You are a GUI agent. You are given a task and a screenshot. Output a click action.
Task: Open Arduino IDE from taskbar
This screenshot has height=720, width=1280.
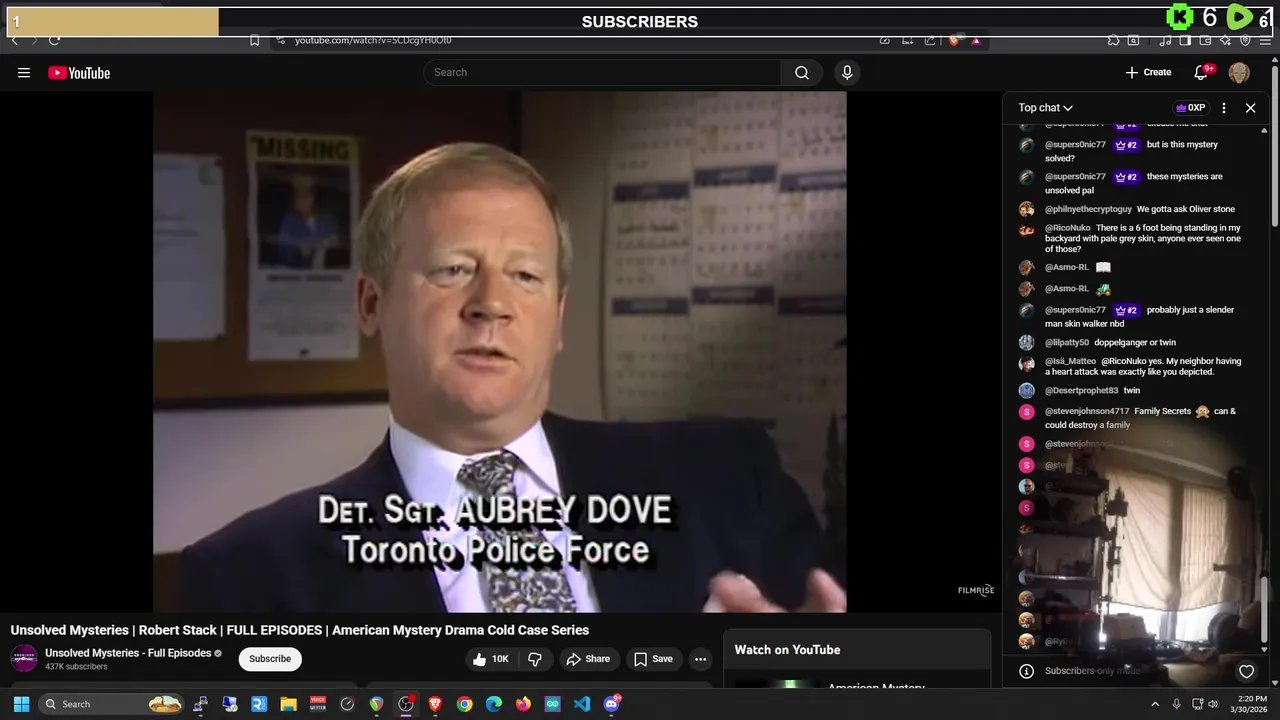point(552,704)
